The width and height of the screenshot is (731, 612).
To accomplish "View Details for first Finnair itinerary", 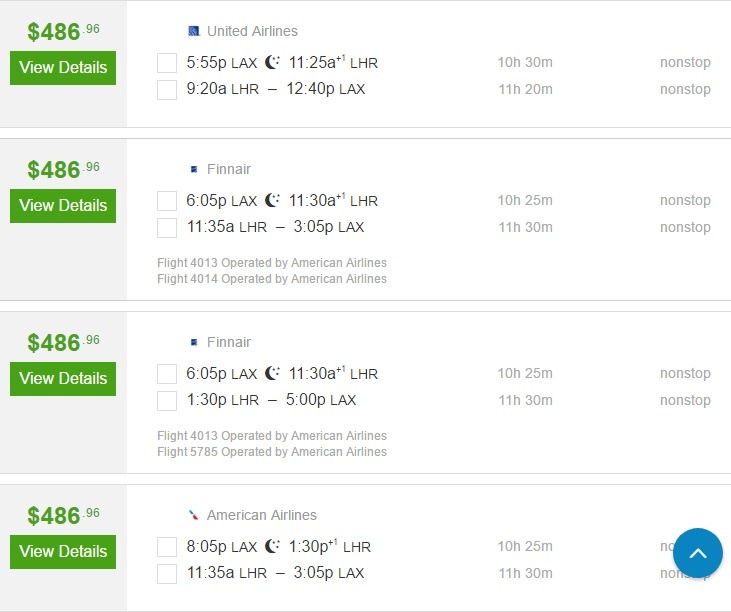I will pos(63,206).
